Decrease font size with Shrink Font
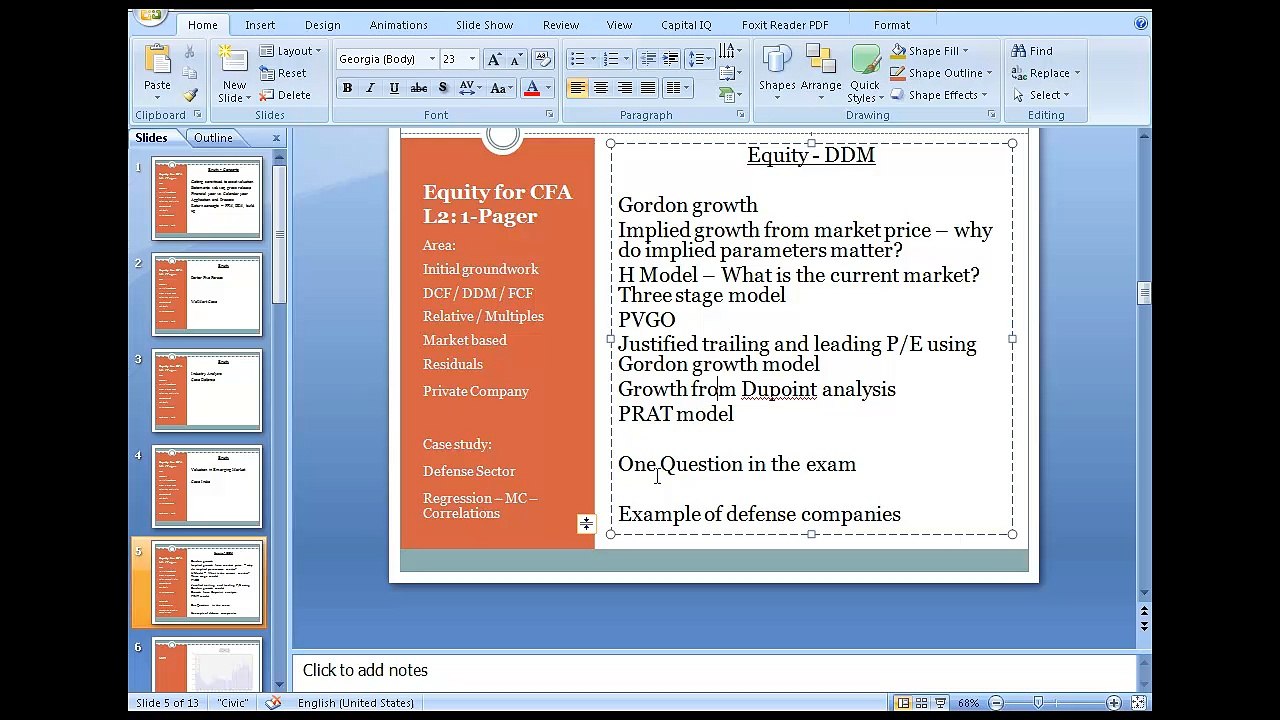Screen dimensions: 1280x720 click(517, 60)
